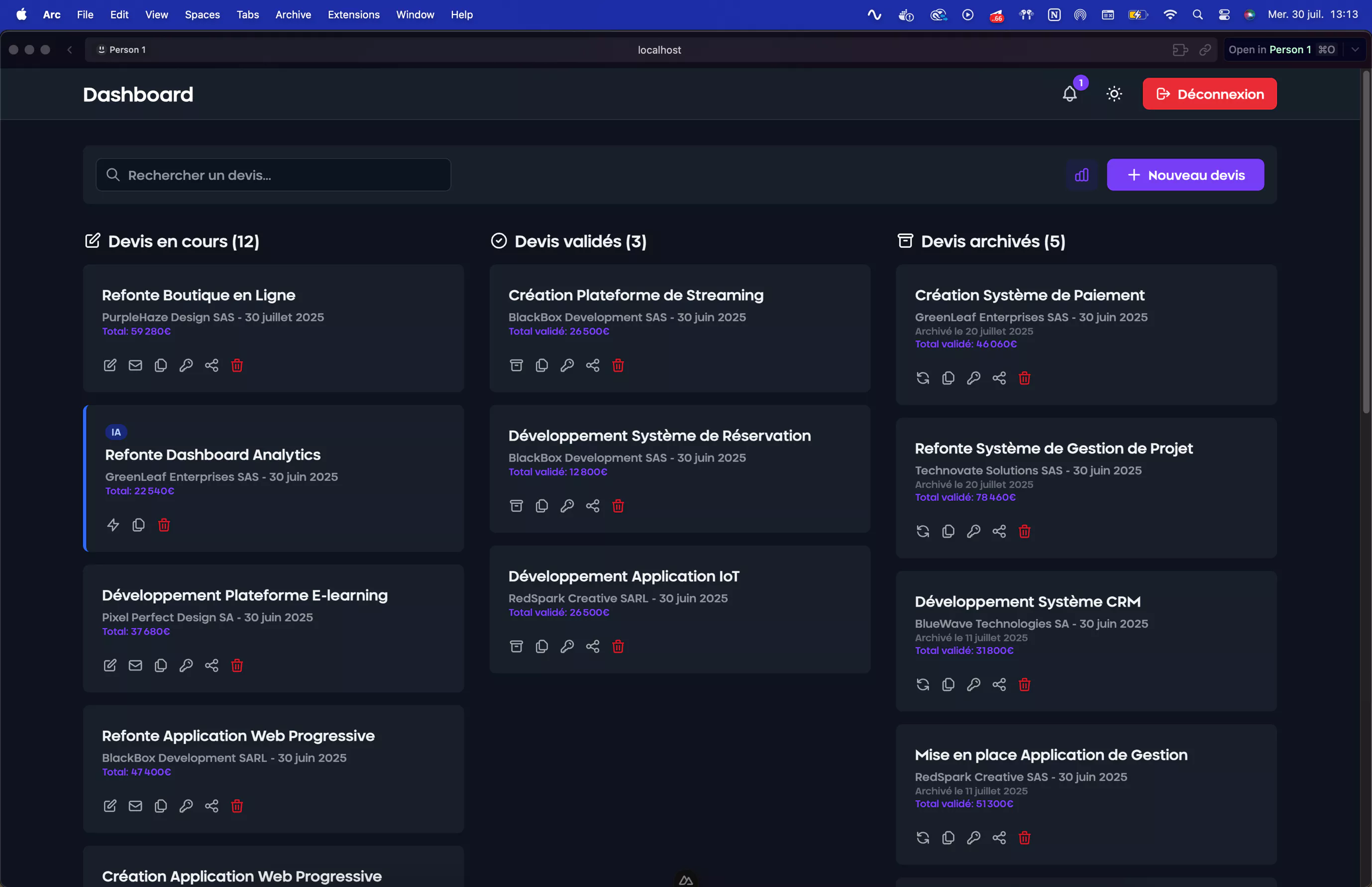The width and height of the screenshot is (1372, 887).
Task: Open the Spaces menu
Action: point(202,14)
